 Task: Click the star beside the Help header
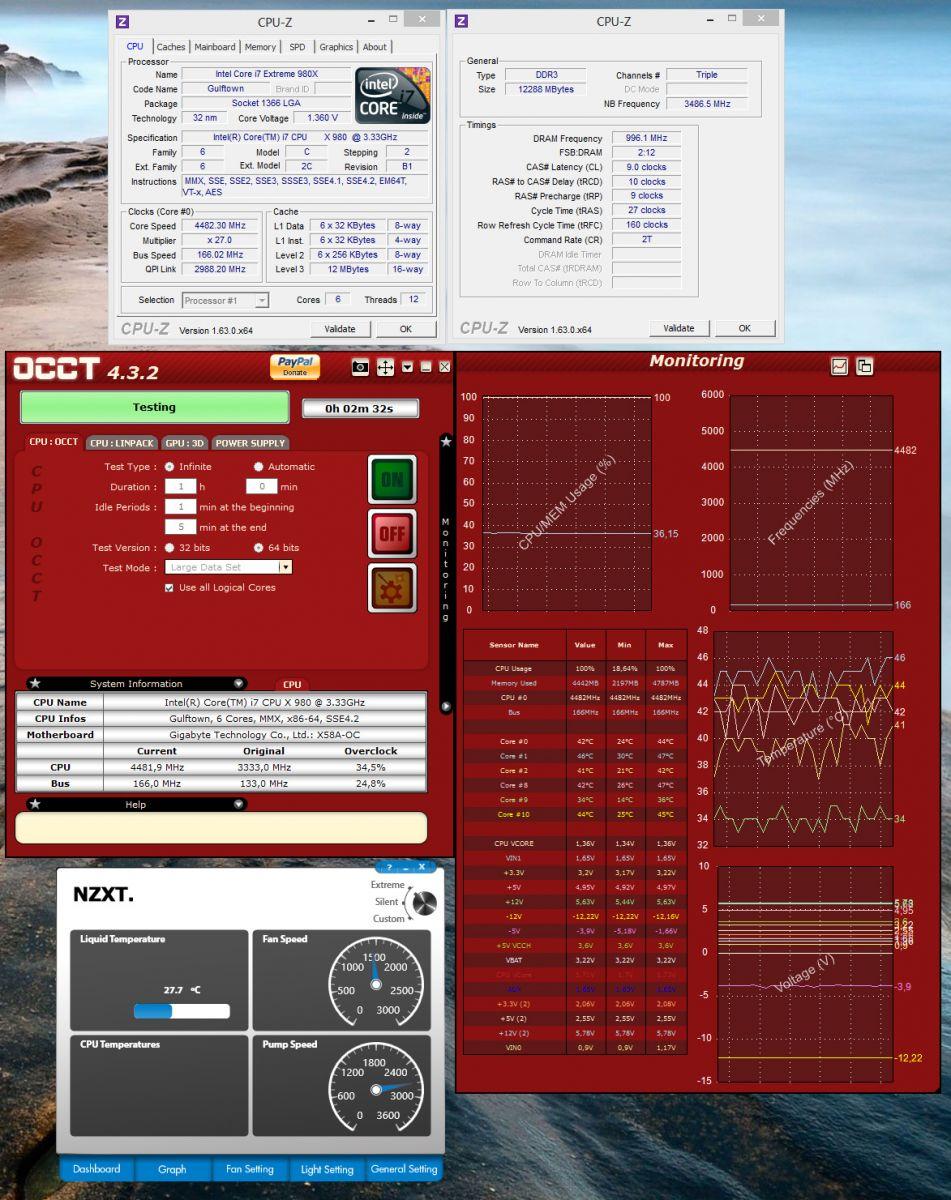(x=35, y=804)
